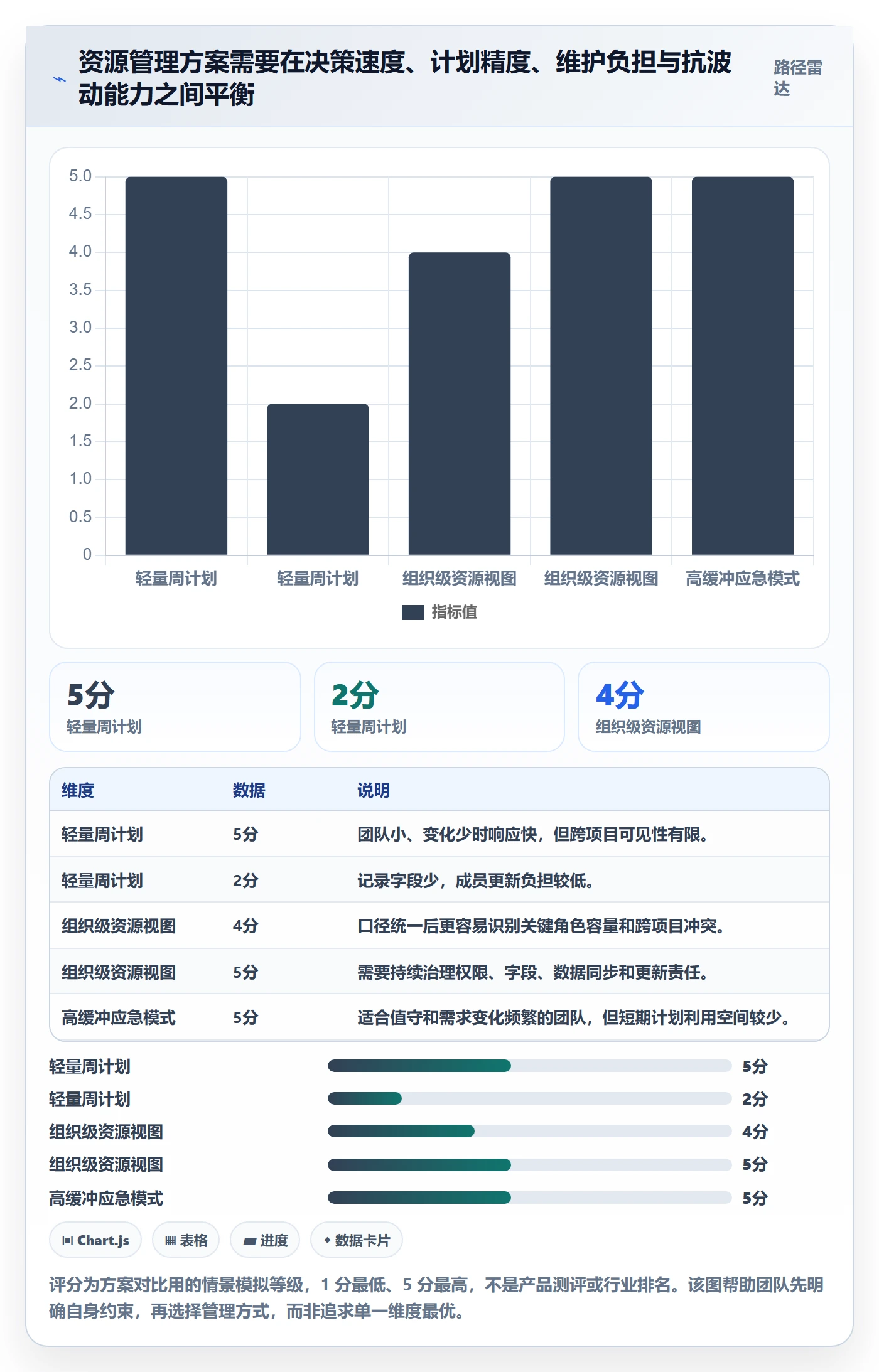Click the 轻量周计划 progress bar marked 2分
This screenshot has width=879, height=1372.
tap(530, 1098)
